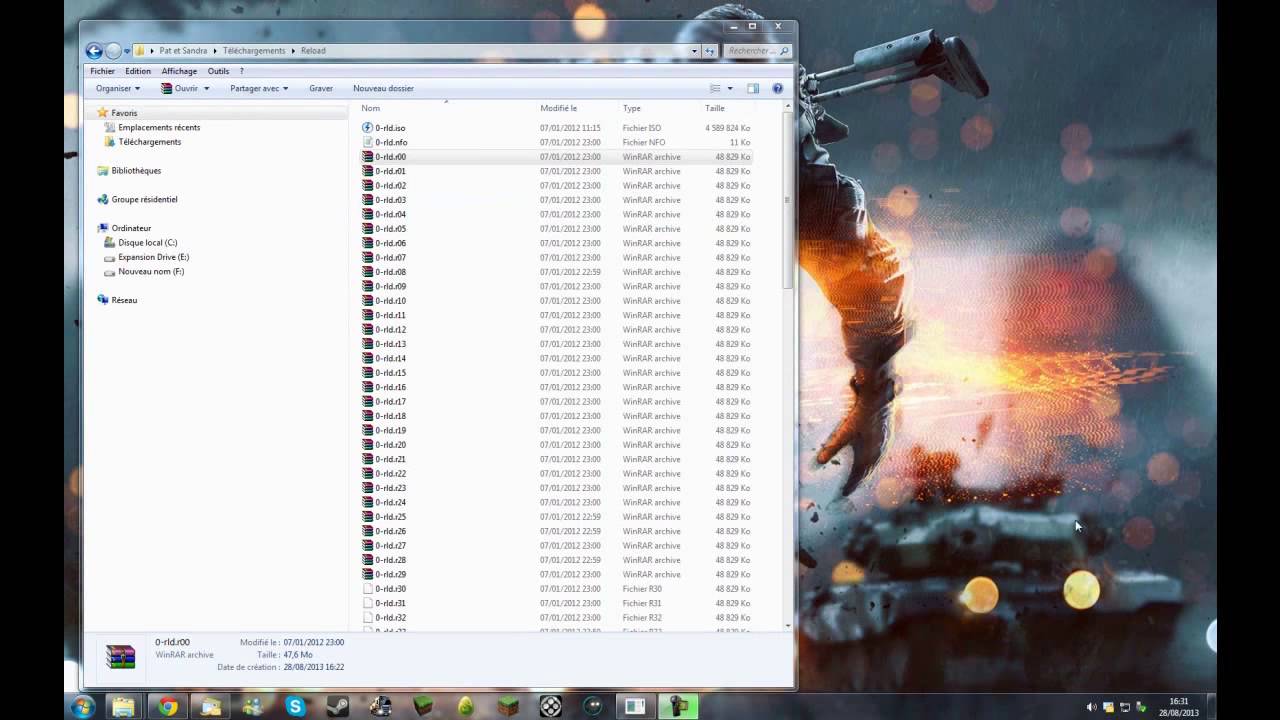Open Disque local (C:) drive
The image size is (1280, 720).
tap(147, 243)
